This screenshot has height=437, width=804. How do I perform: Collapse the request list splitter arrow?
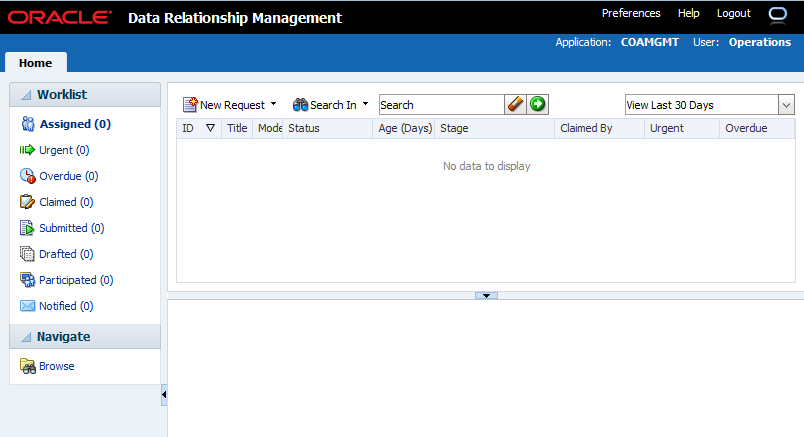pyautogui.click(x=486, y=295)
